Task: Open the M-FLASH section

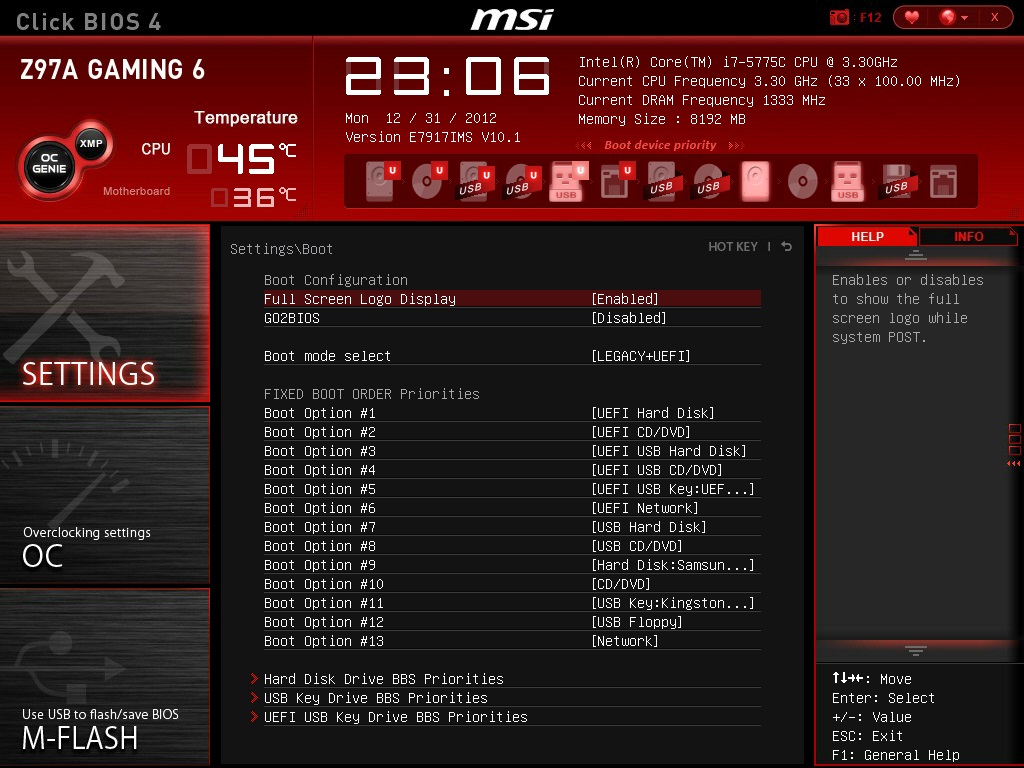Action: tap(104, 677)
